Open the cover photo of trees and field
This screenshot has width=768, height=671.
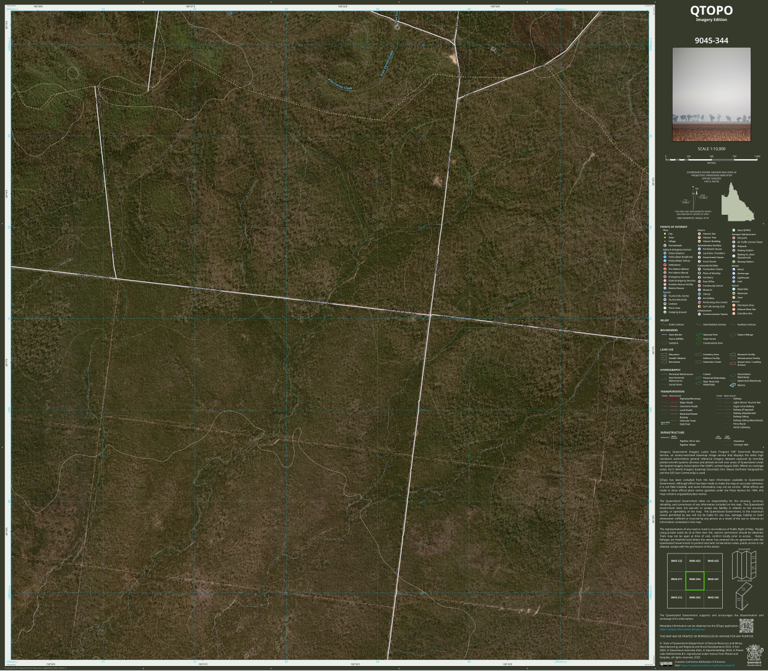click(711, 94)
